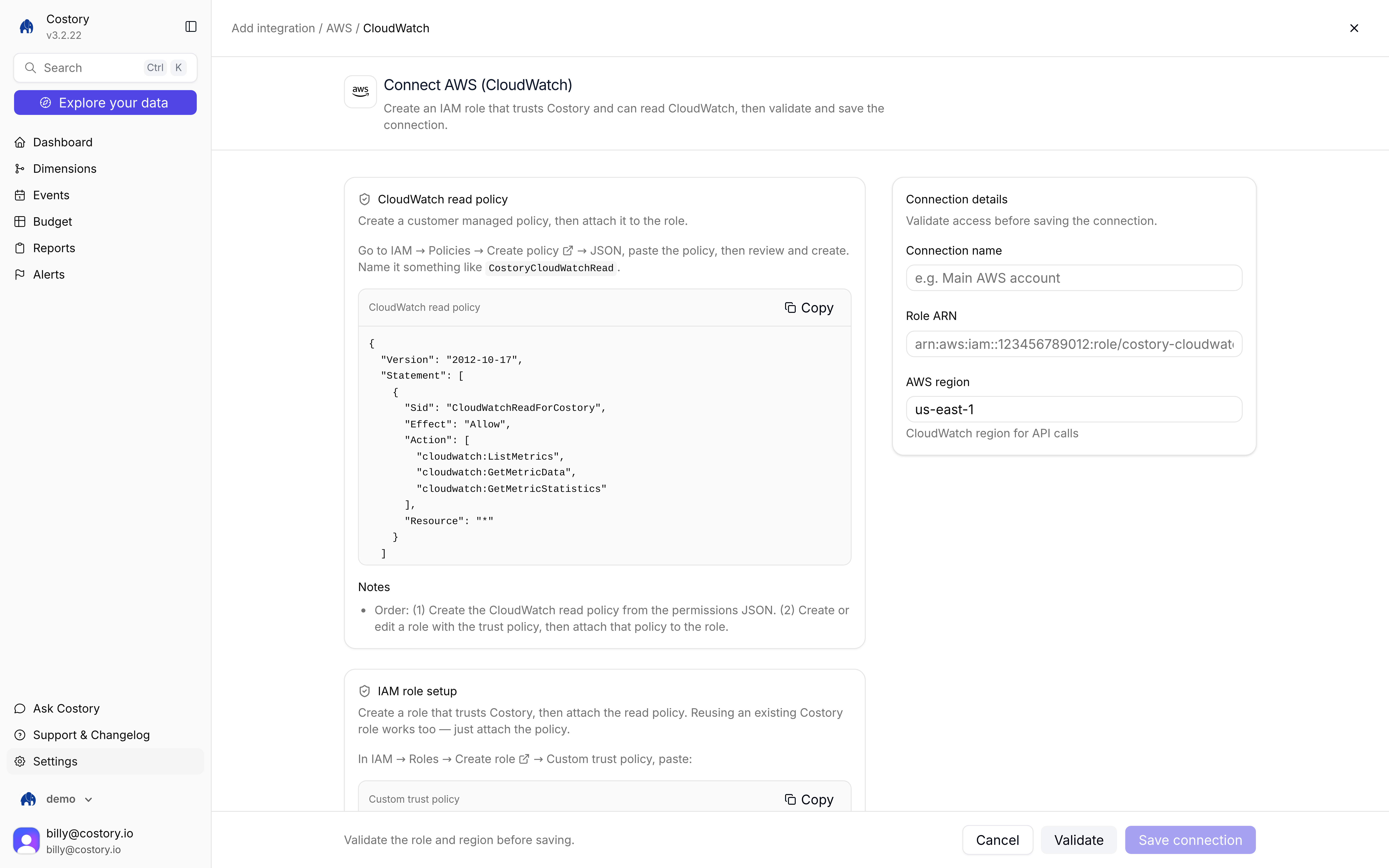Open Ask Costory
Viewport: 1389px width, 868px height.
[x=106, y=708]
